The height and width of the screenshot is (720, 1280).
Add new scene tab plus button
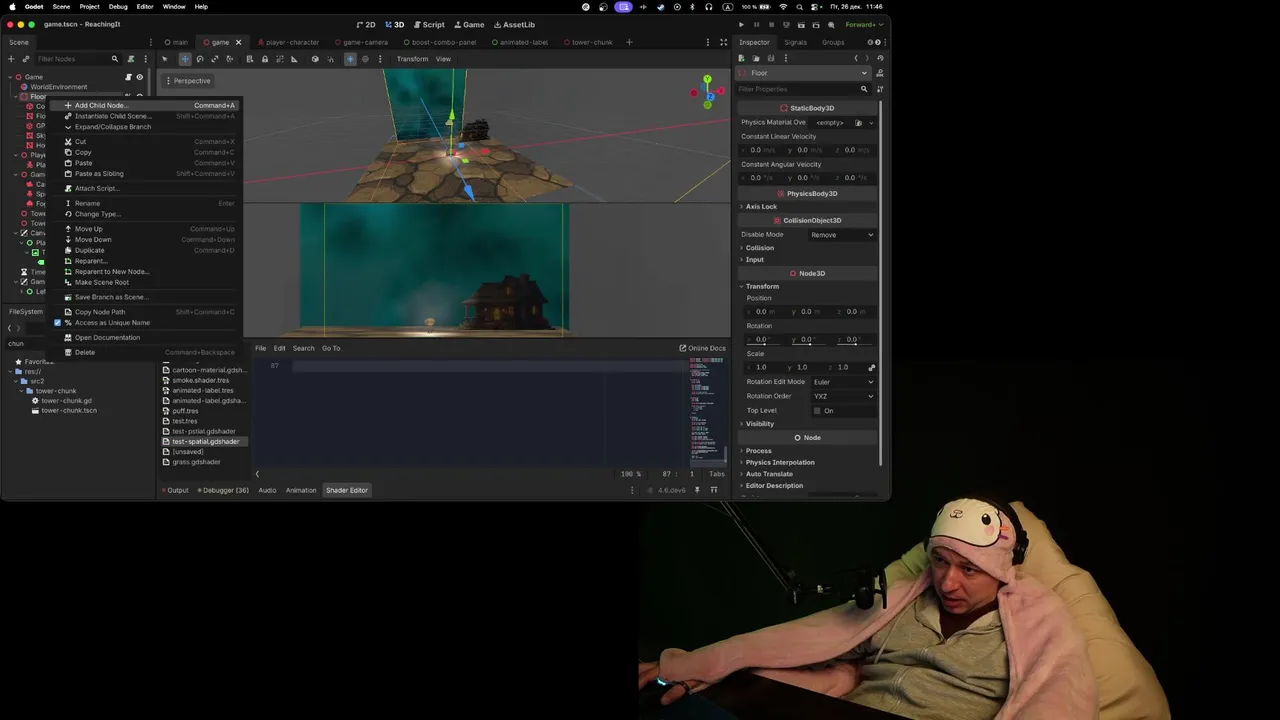629,42
